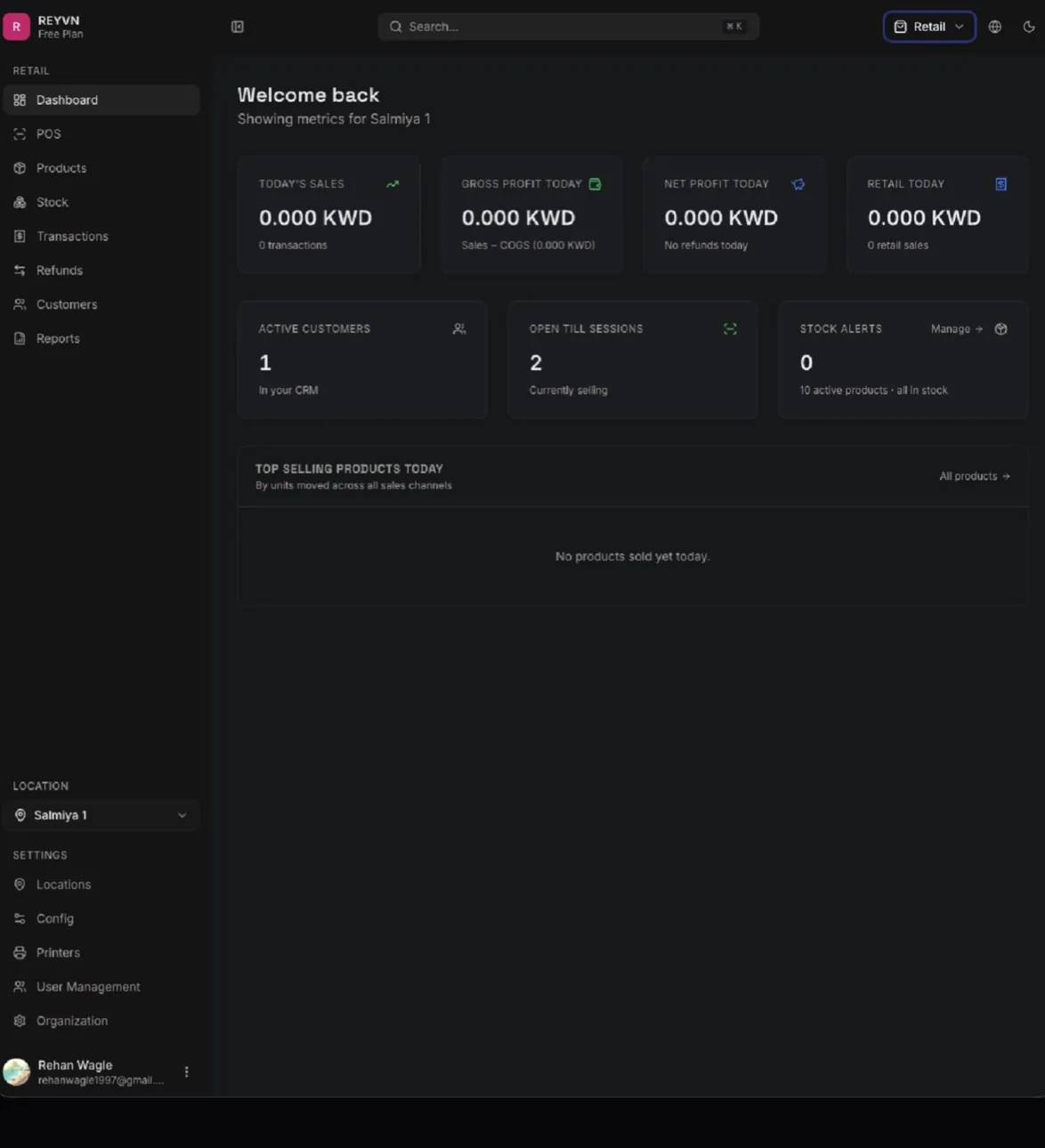
Task: Click Net Profit Today piggy icon
Action: point(798,184)
